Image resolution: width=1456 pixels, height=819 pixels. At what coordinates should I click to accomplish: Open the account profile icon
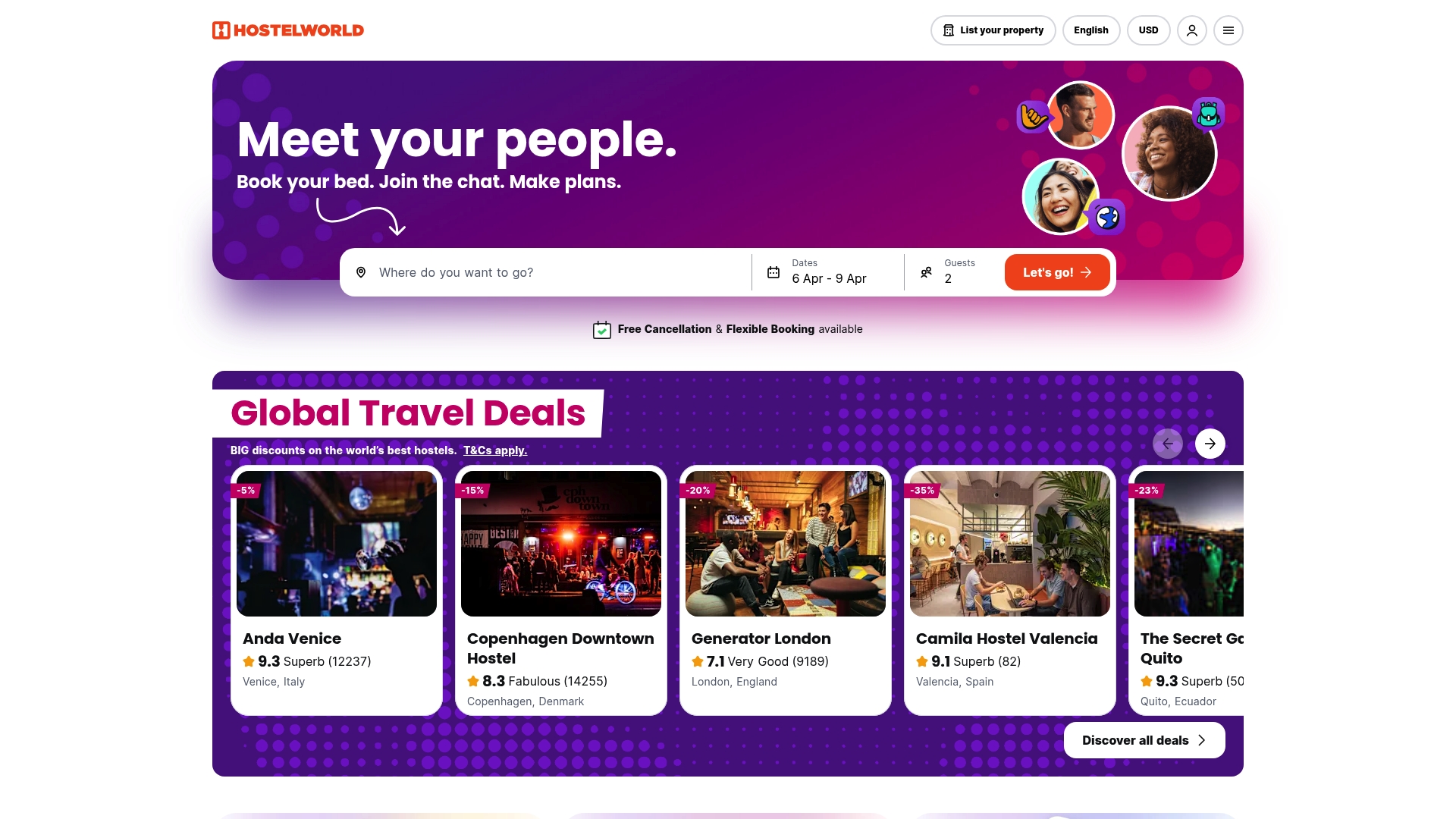tap(1191, 30)
